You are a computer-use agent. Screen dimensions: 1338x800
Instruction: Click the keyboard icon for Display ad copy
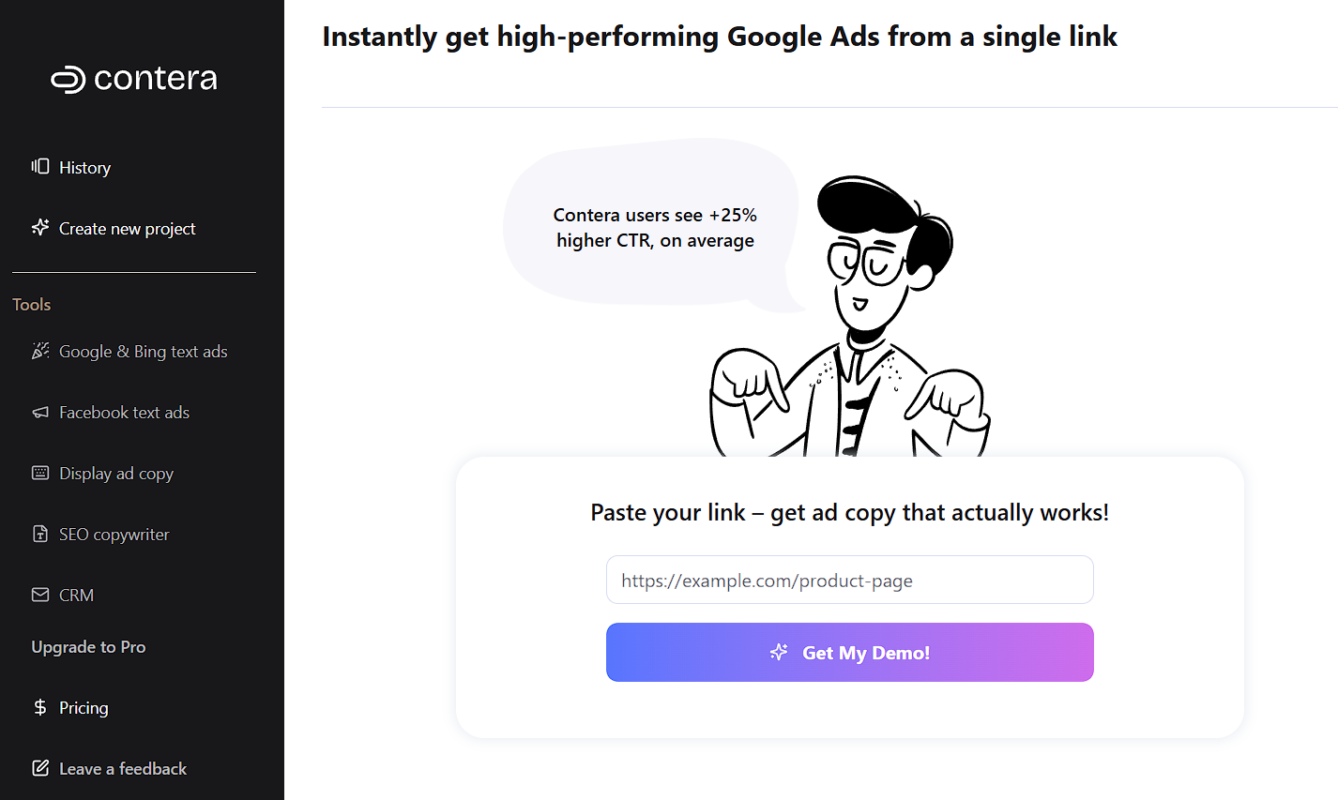40,473
